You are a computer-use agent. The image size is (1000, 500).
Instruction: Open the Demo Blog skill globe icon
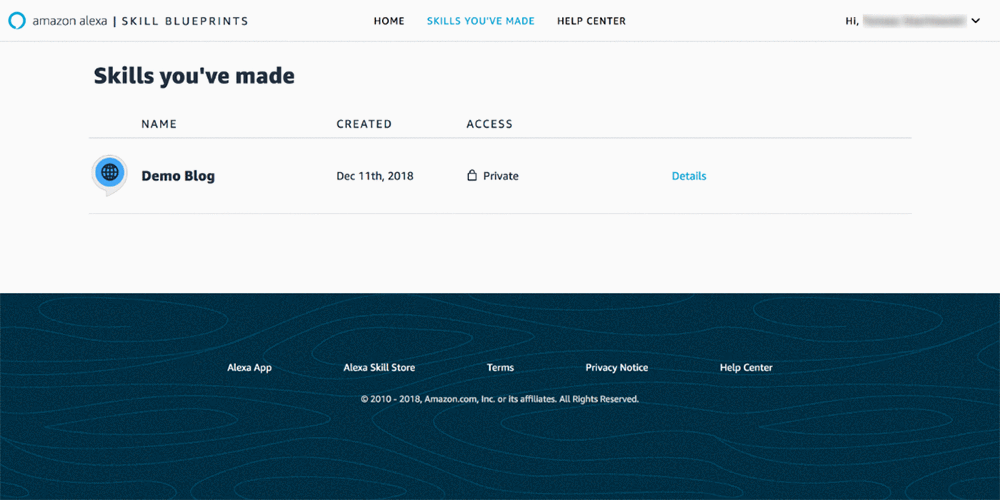pyautogui.click(x=110, y=175)
